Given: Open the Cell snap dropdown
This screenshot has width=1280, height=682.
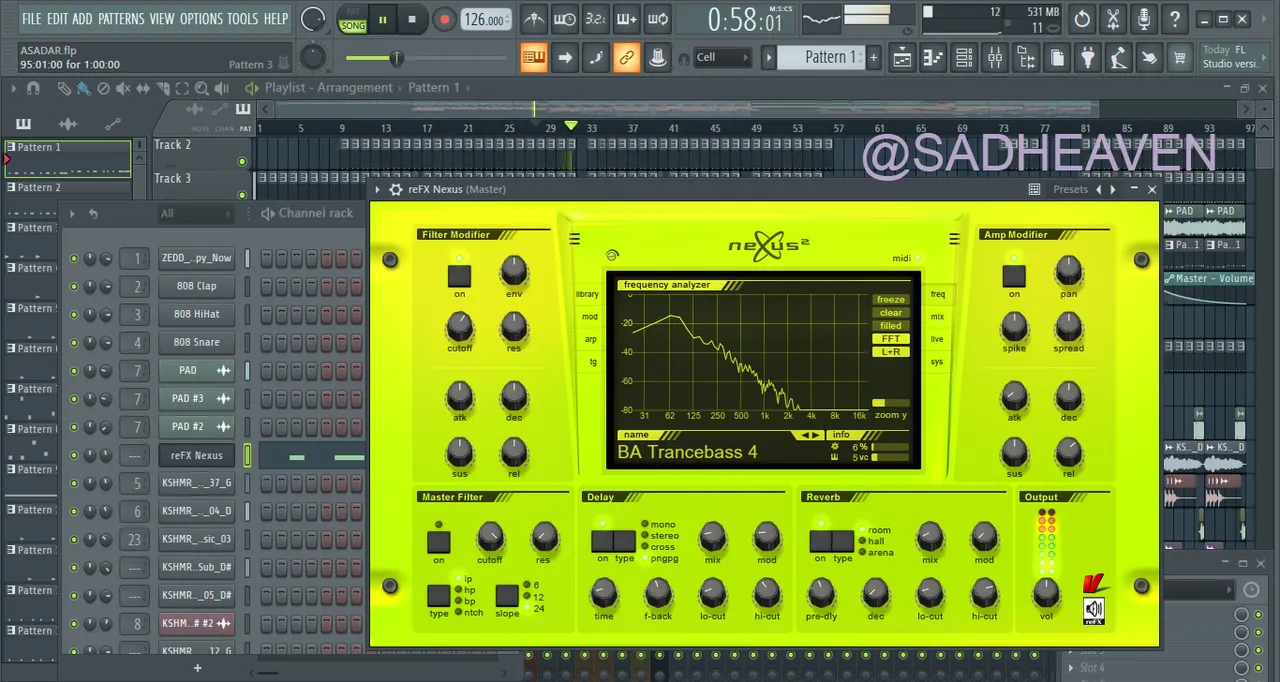Looking at the screenshot, I should (x=722, y=57).
